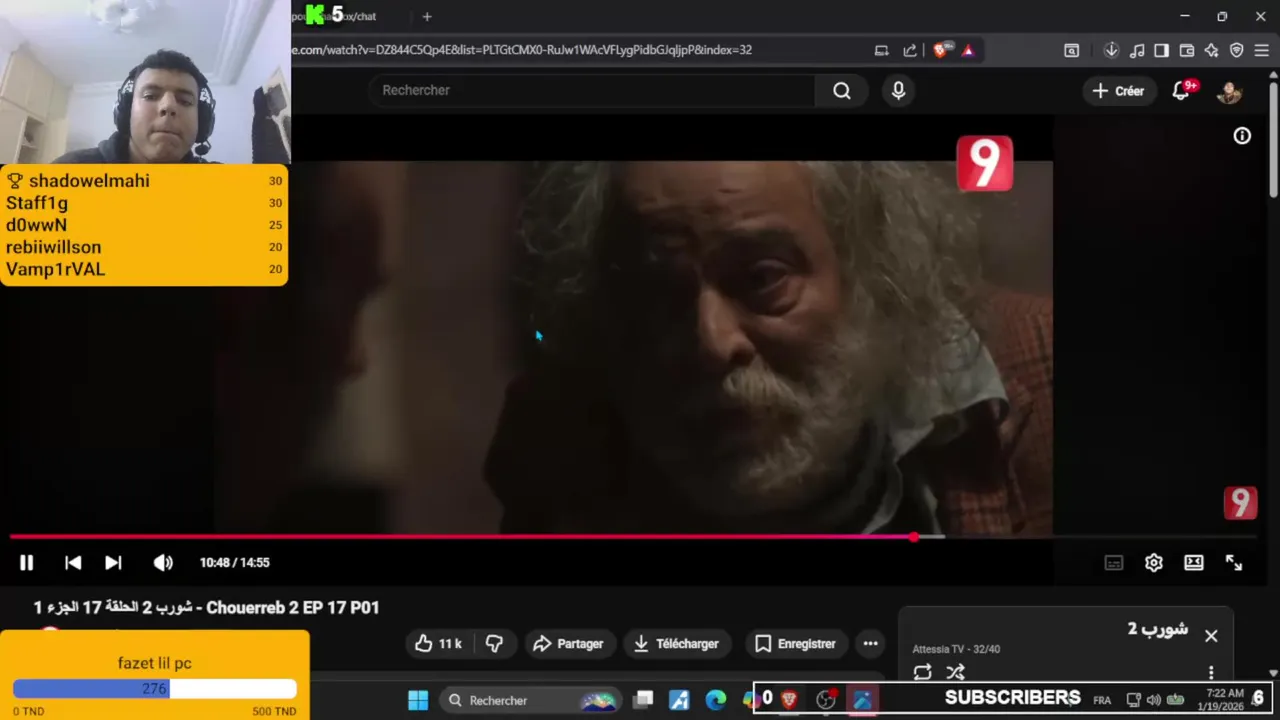This screenshot has width=1280, height=720.
Task: Mute the video volume
Action: (163, 563)
